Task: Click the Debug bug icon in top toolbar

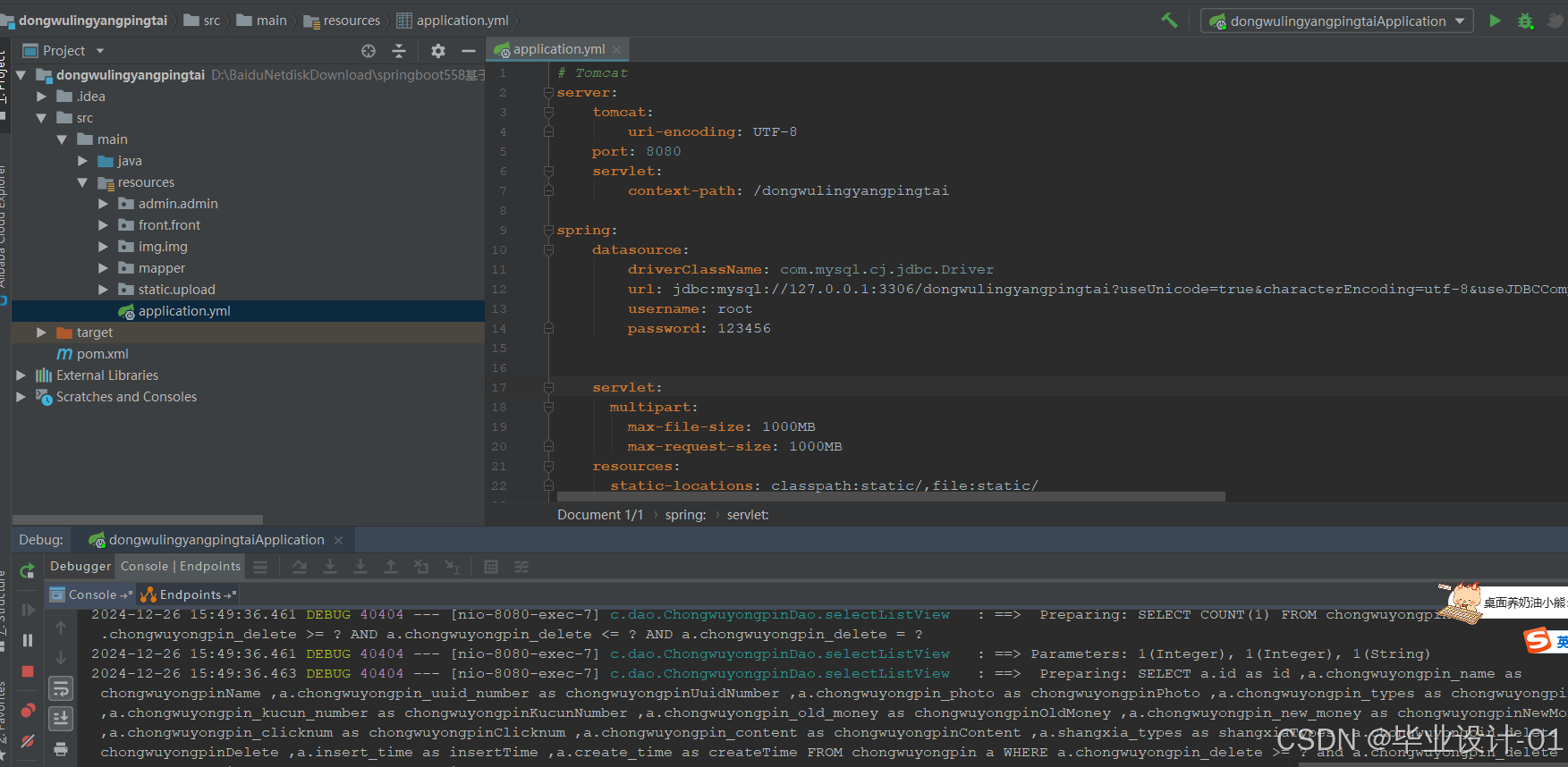Action: (1525, 21)
